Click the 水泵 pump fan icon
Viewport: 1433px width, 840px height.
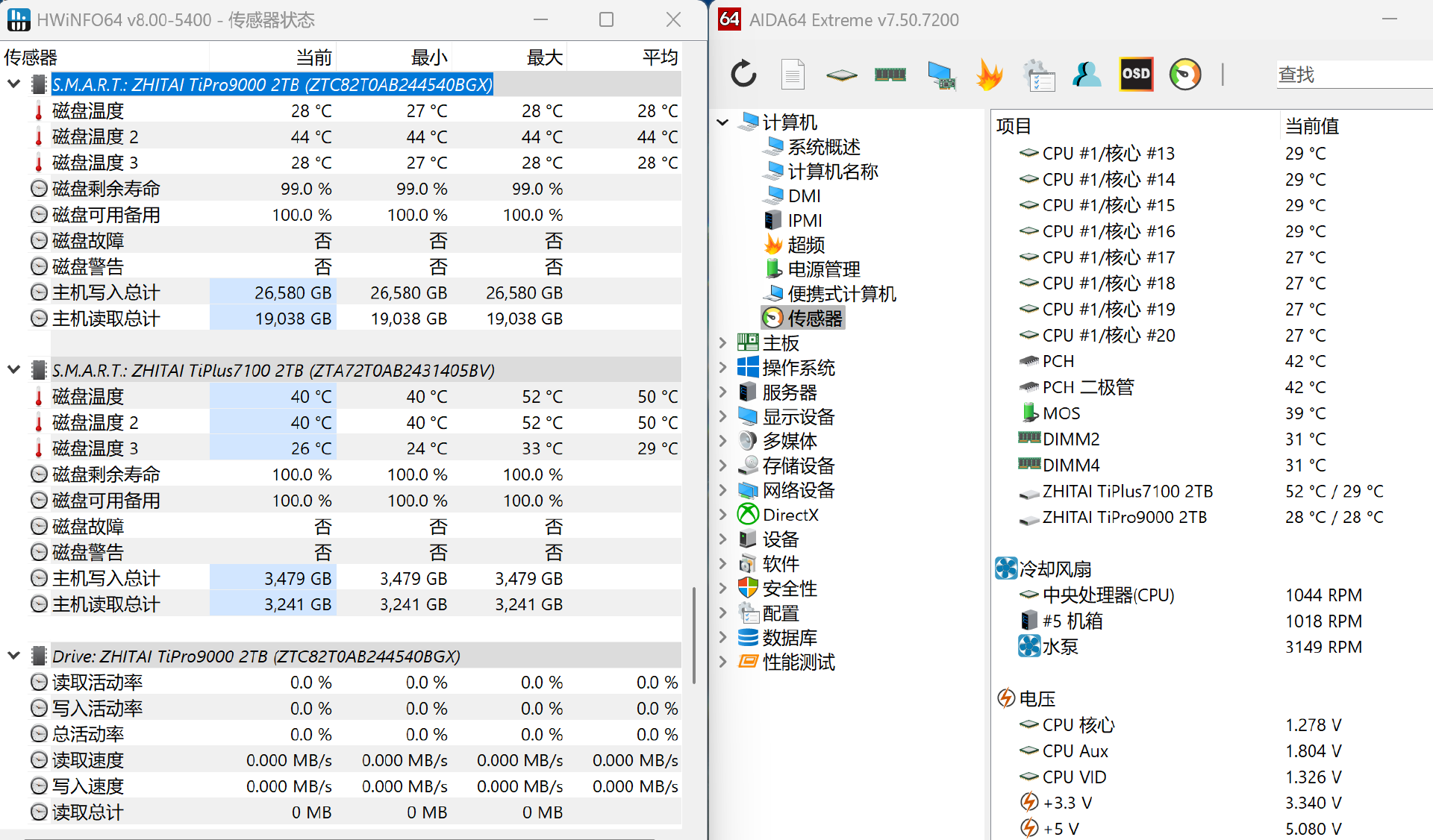(1029, 646)
